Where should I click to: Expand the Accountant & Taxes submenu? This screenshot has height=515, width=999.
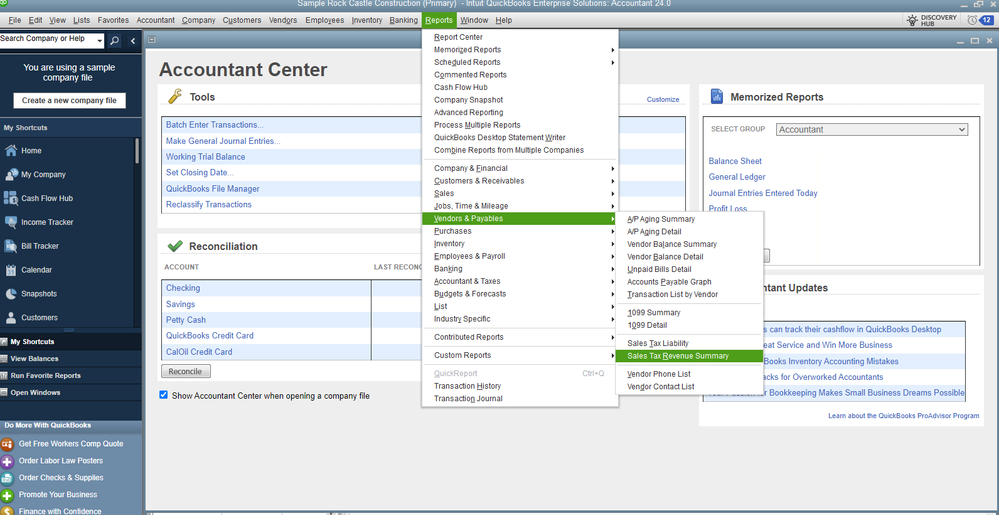tap(612, 281)
